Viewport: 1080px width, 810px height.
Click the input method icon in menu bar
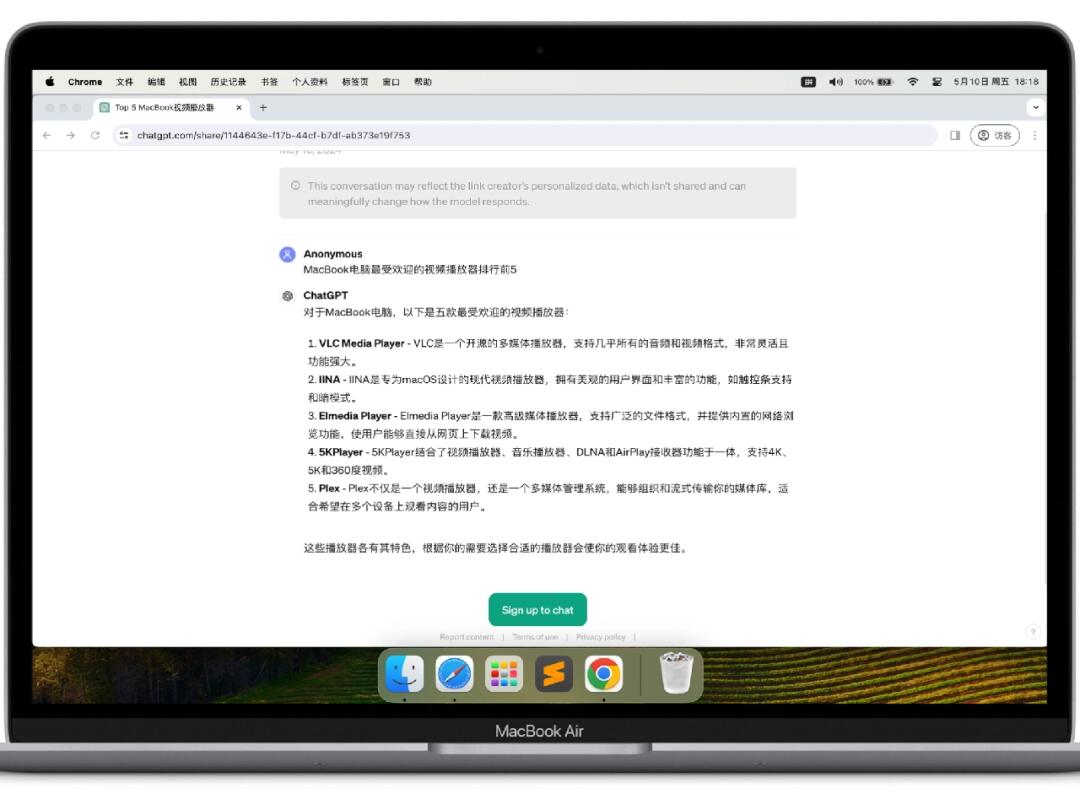809,82
